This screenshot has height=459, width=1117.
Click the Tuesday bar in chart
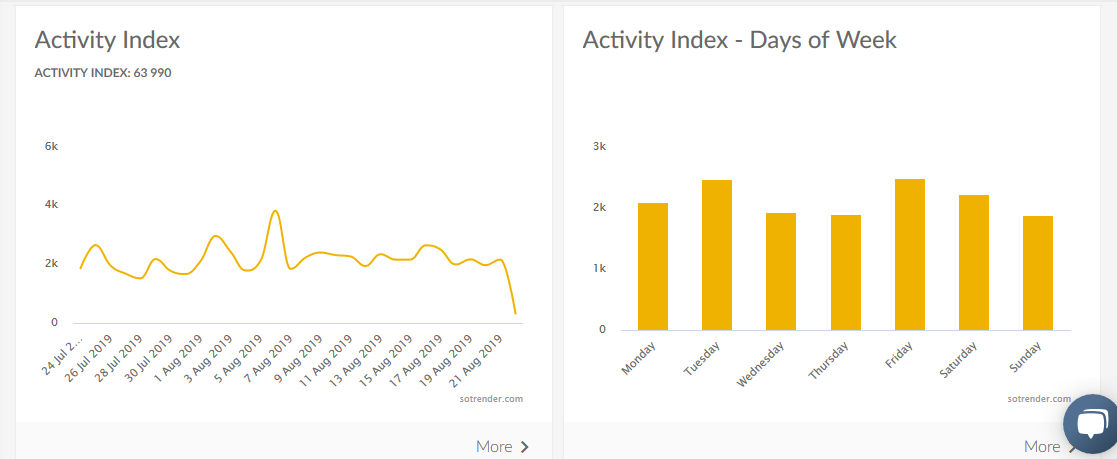pos(717,255)
